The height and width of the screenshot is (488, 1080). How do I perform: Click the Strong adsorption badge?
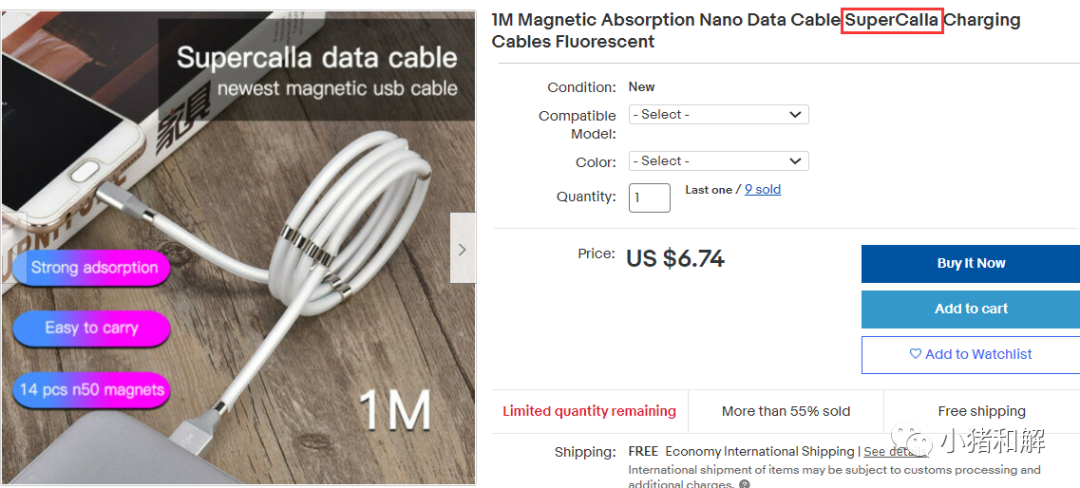point(93,268)
